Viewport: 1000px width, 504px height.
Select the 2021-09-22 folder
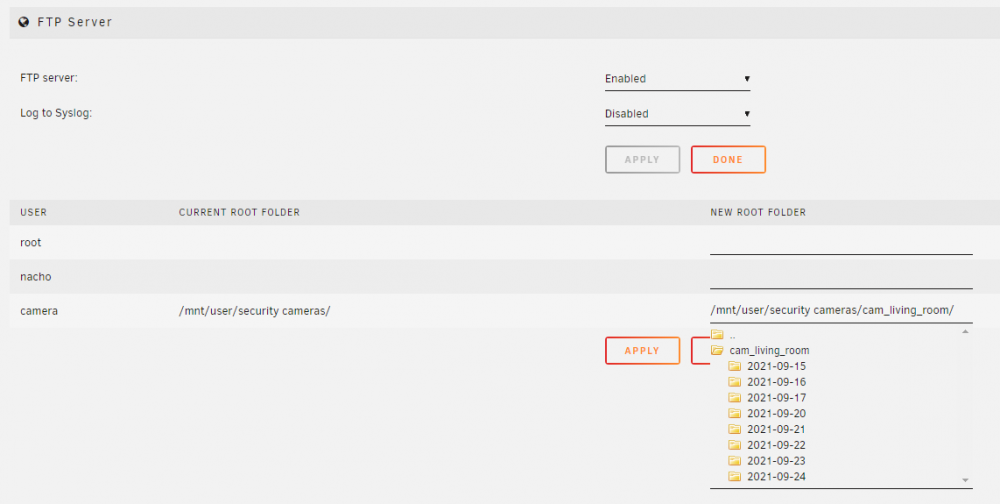pyautogui.click(x=776, y=445)
